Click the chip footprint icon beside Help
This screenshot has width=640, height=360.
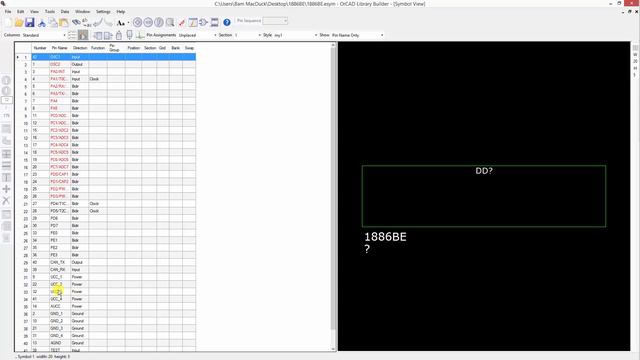point(214,22)
